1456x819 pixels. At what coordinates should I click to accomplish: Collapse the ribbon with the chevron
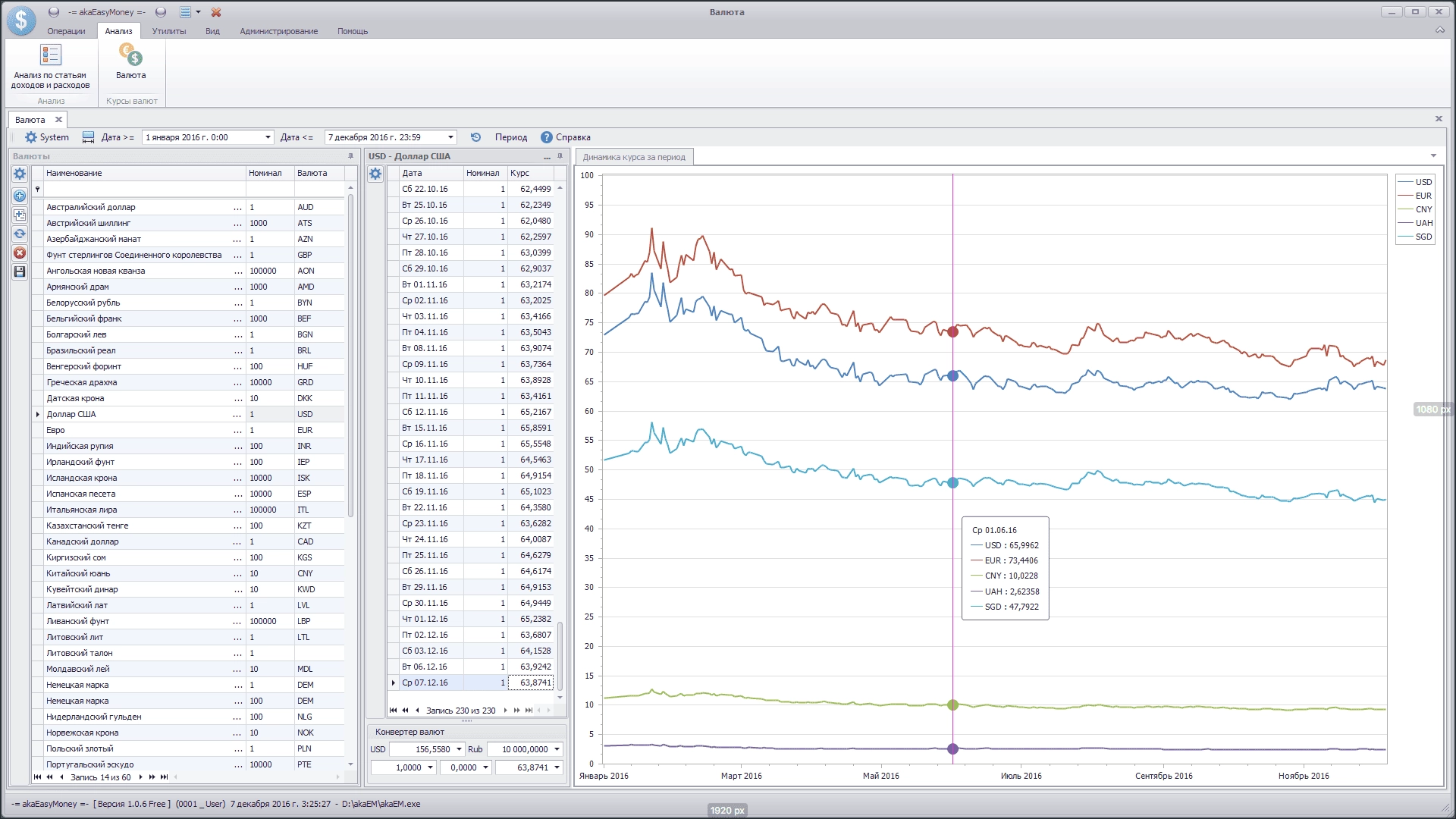1439,30
